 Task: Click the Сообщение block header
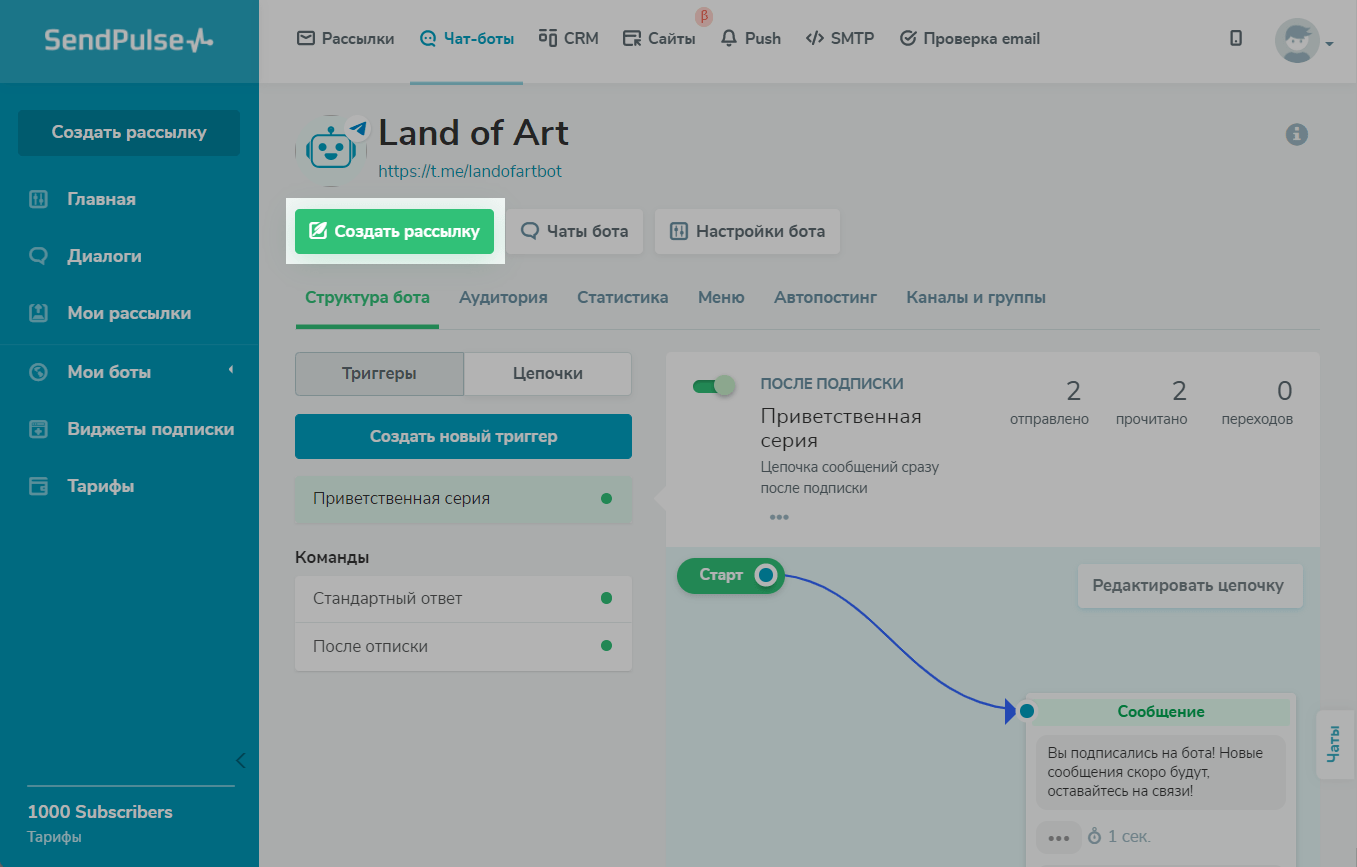pyautogui.click(x=1161, y=712)
